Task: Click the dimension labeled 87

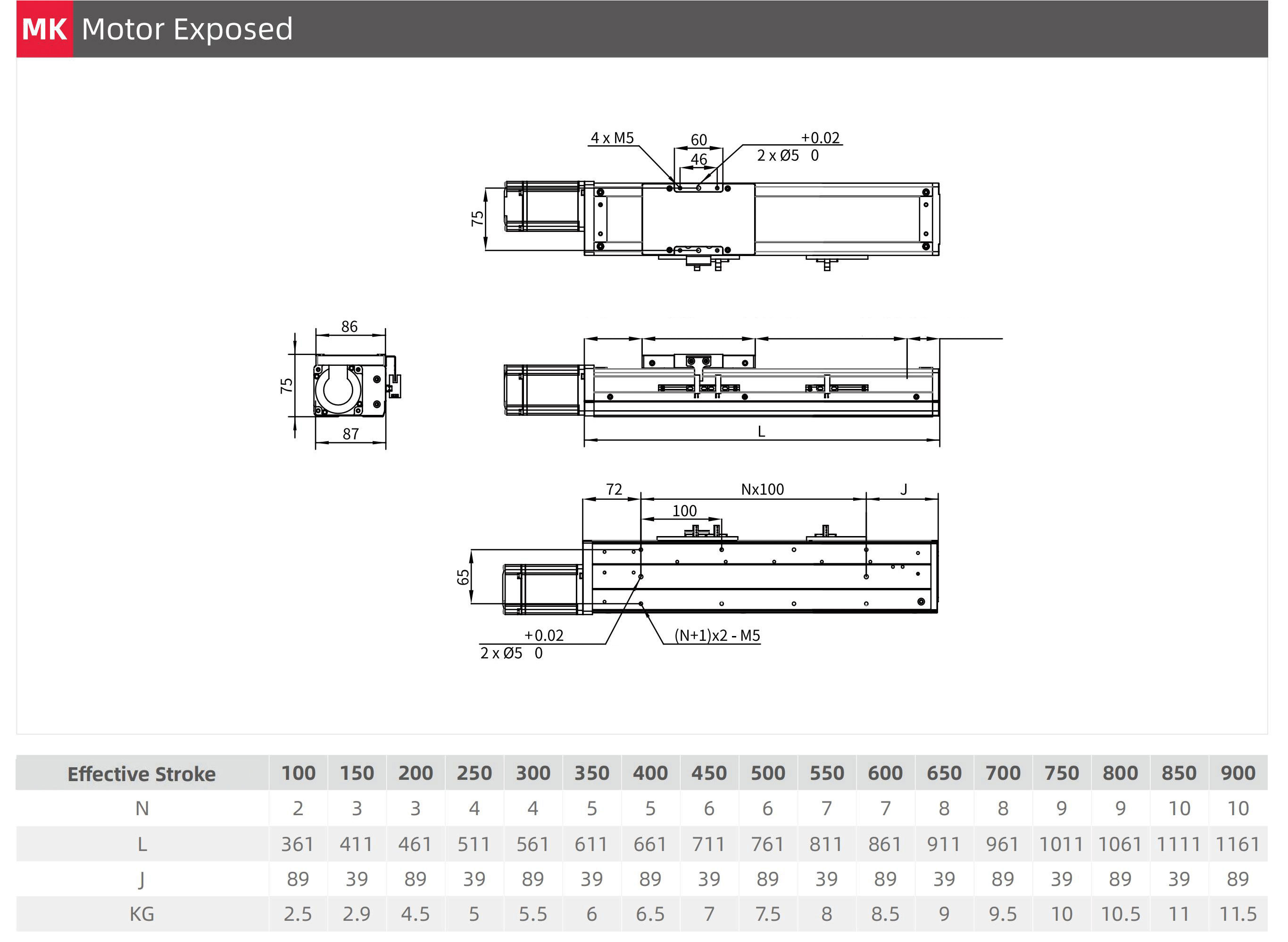Action: [x=350, y=434]
